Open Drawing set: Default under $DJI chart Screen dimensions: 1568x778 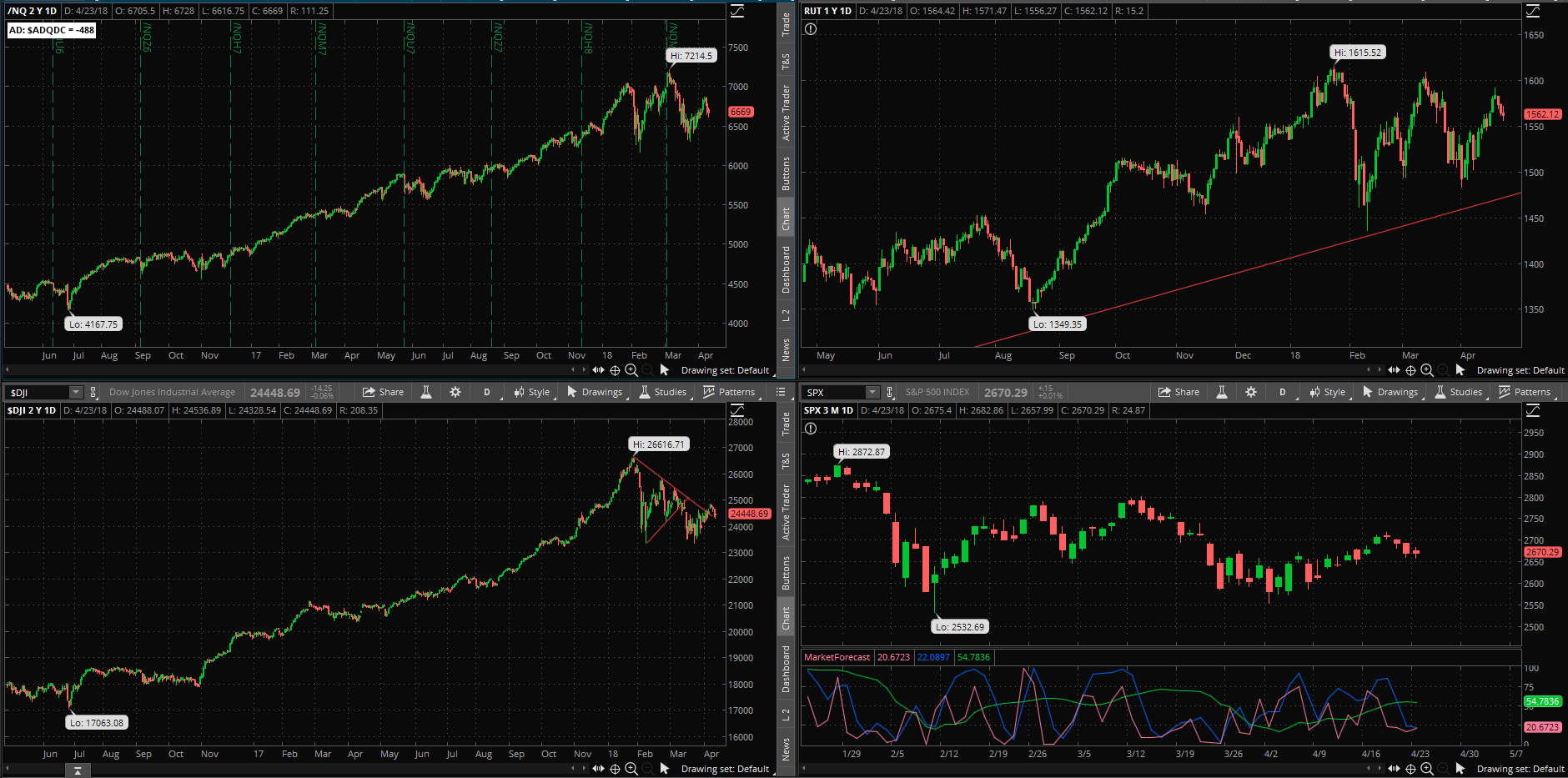tap(725, 769)
